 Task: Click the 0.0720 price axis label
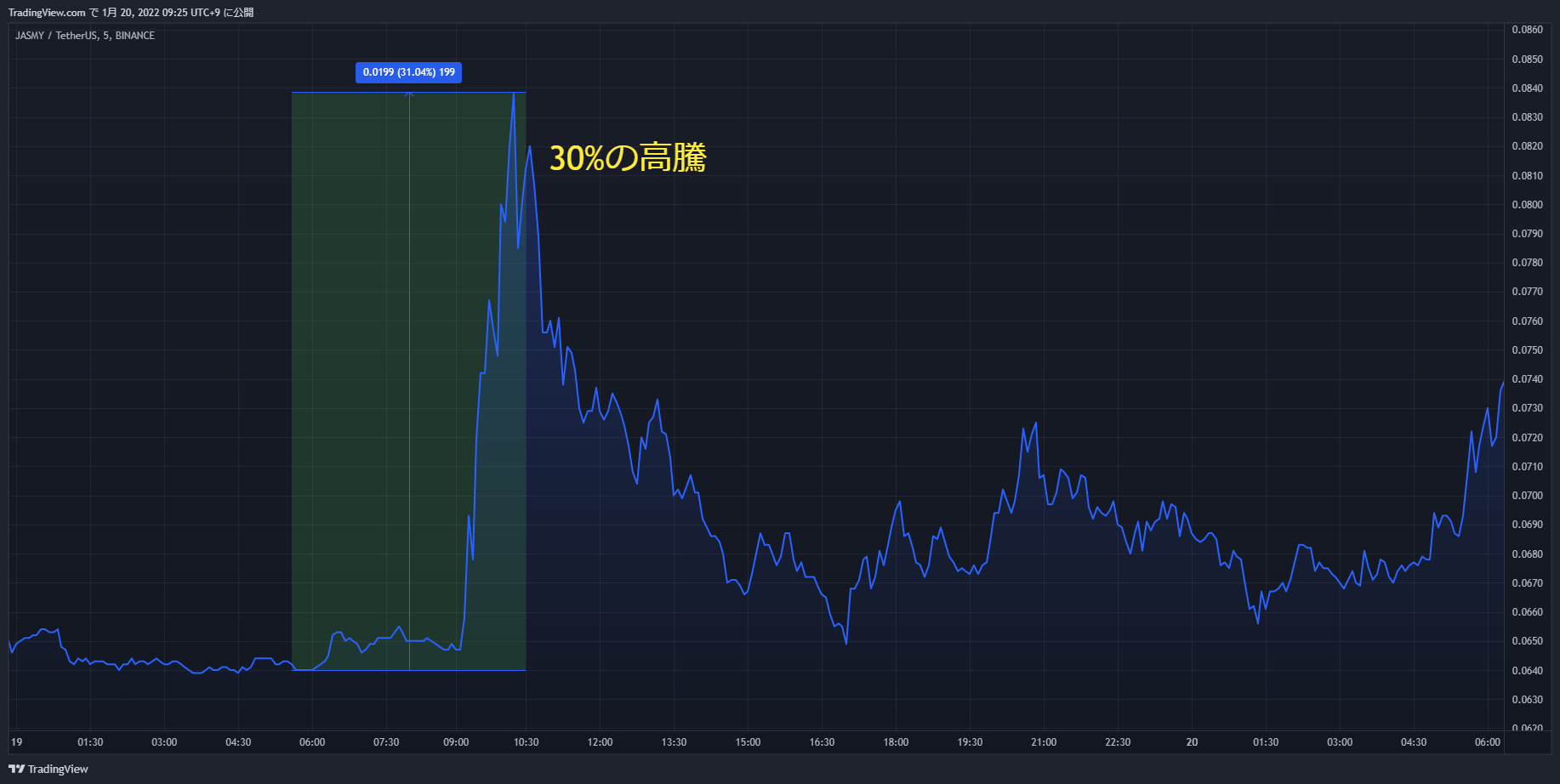1527,438
